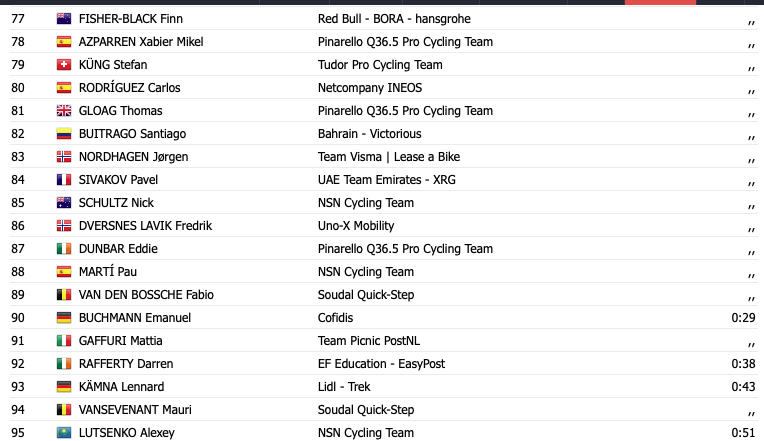Click the French flag beside SIVAKOV Pavel
Viewport: 764px width, 441px height.
64,180
